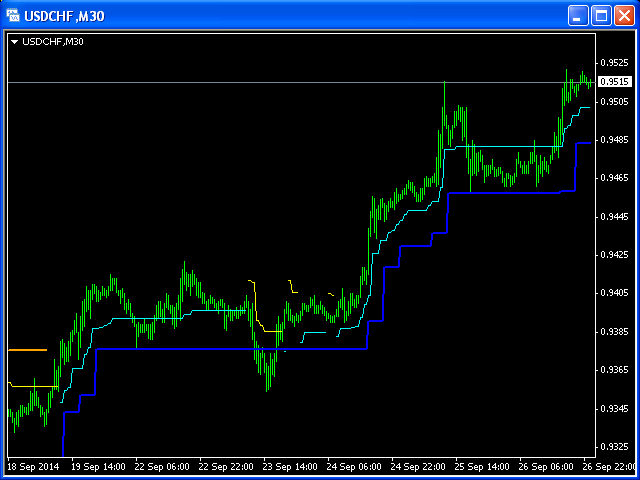Click the 0.9365 price level label
Image resolution: width=640 pixels, height=480 pixels.
click(x=614, y=370)
